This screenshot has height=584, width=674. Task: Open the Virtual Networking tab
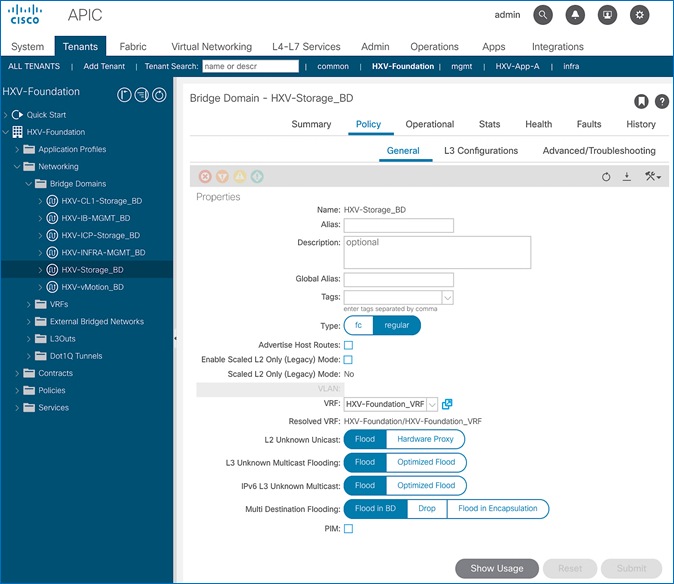tap(211, 46)
